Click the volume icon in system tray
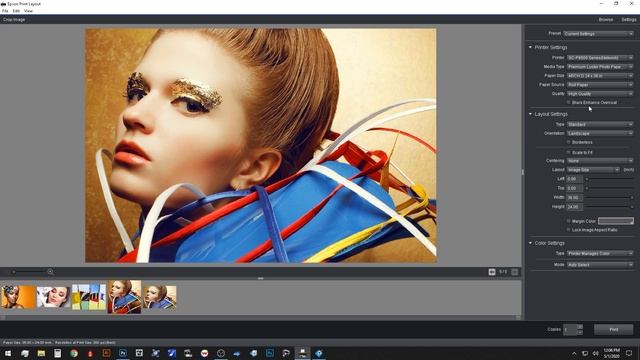Viewport: 640px width, 360px height. tap(596, 353)
